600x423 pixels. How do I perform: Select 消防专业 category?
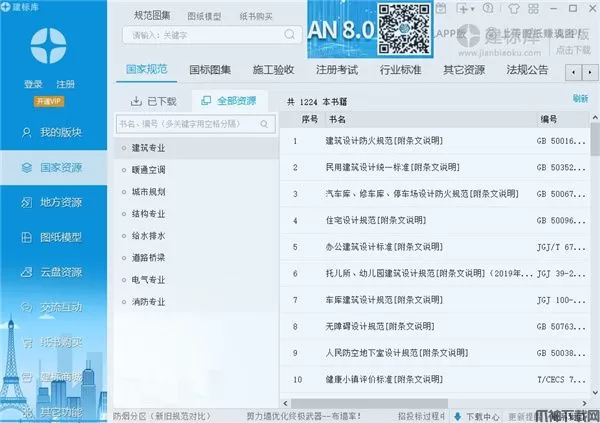pos(196,302)
